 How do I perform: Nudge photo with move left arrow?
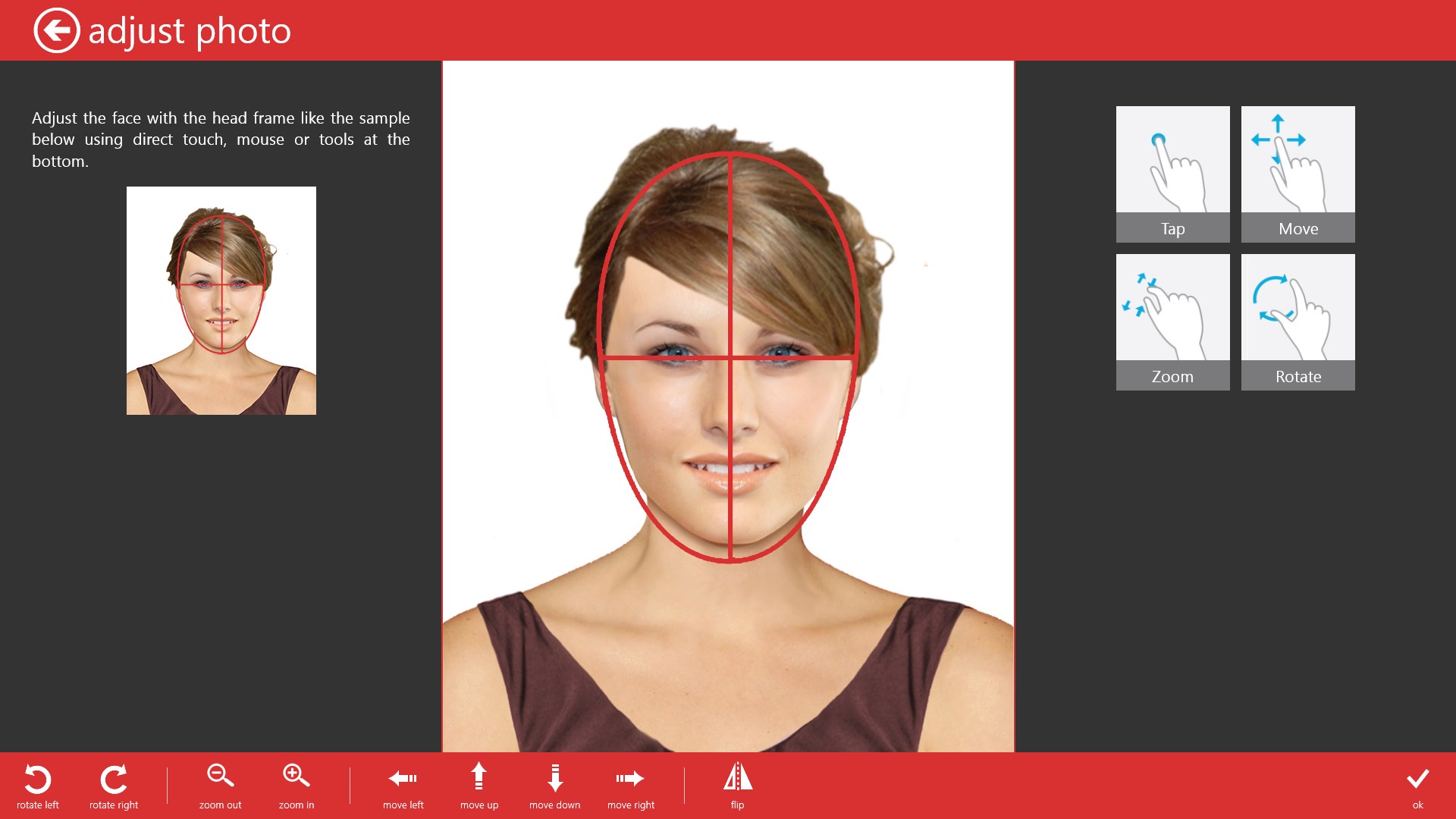coord(403,778)
